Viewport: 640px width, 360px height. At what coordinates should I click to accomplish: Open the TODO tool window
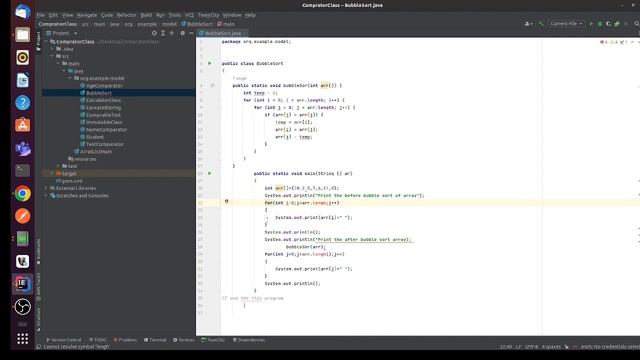pos(98,340)
